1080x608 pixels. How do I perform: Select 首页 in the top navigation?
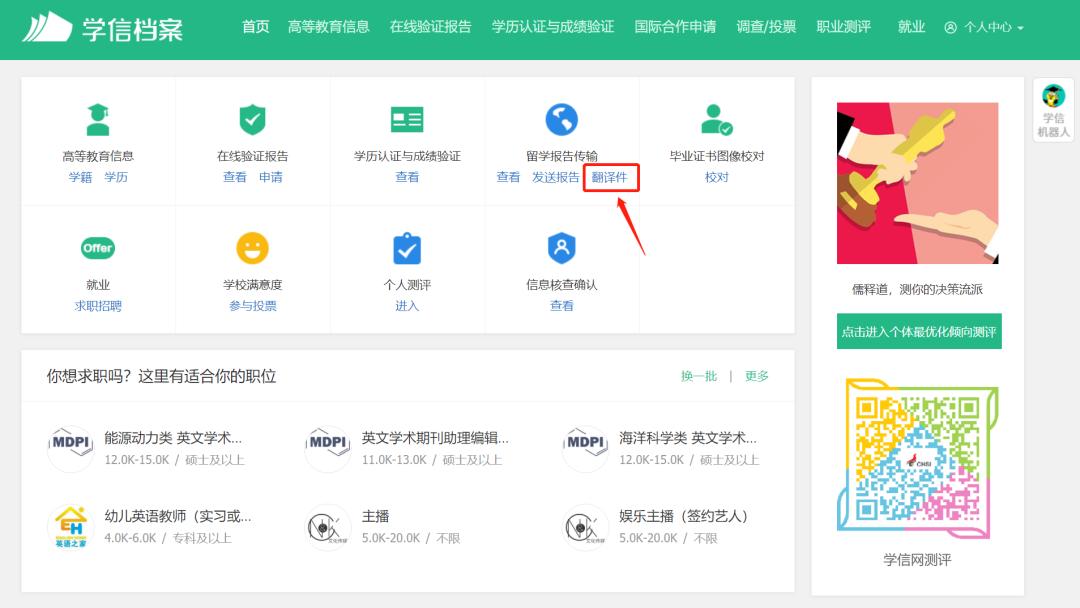[x=255, y=27]
